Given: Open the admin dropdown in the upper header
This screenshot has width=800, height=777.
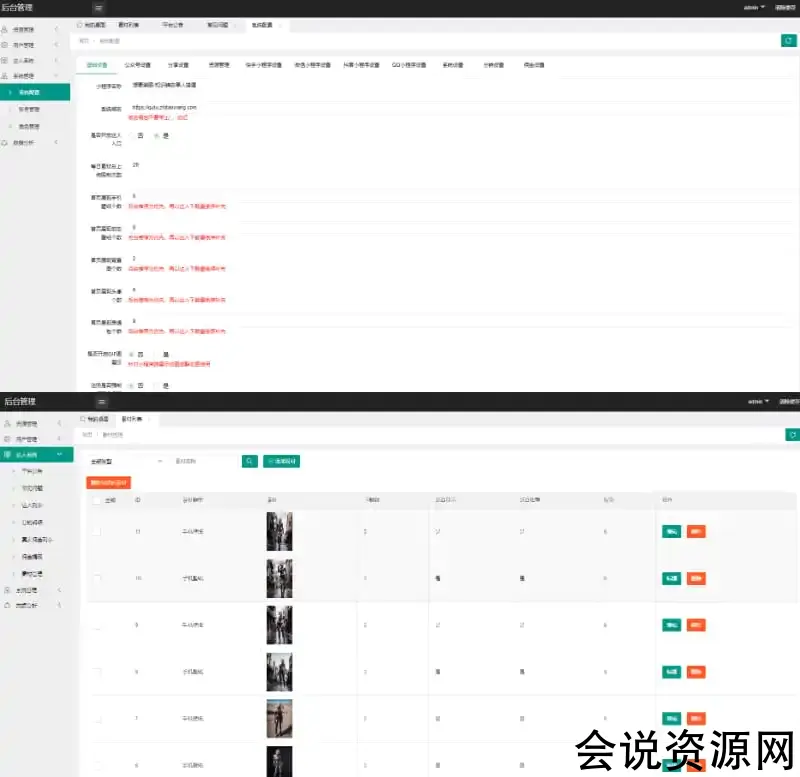Looking at the screenshot, I should click(754, 8).
